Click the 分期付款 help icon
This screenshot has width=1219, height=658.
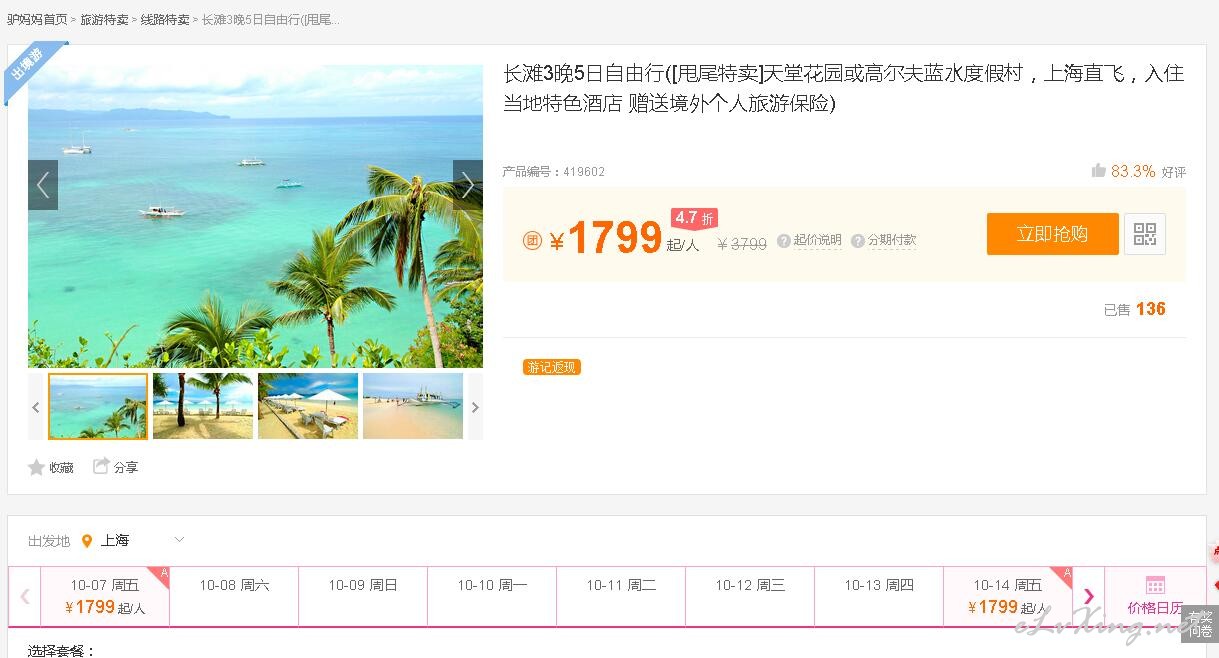pos(858,240)
